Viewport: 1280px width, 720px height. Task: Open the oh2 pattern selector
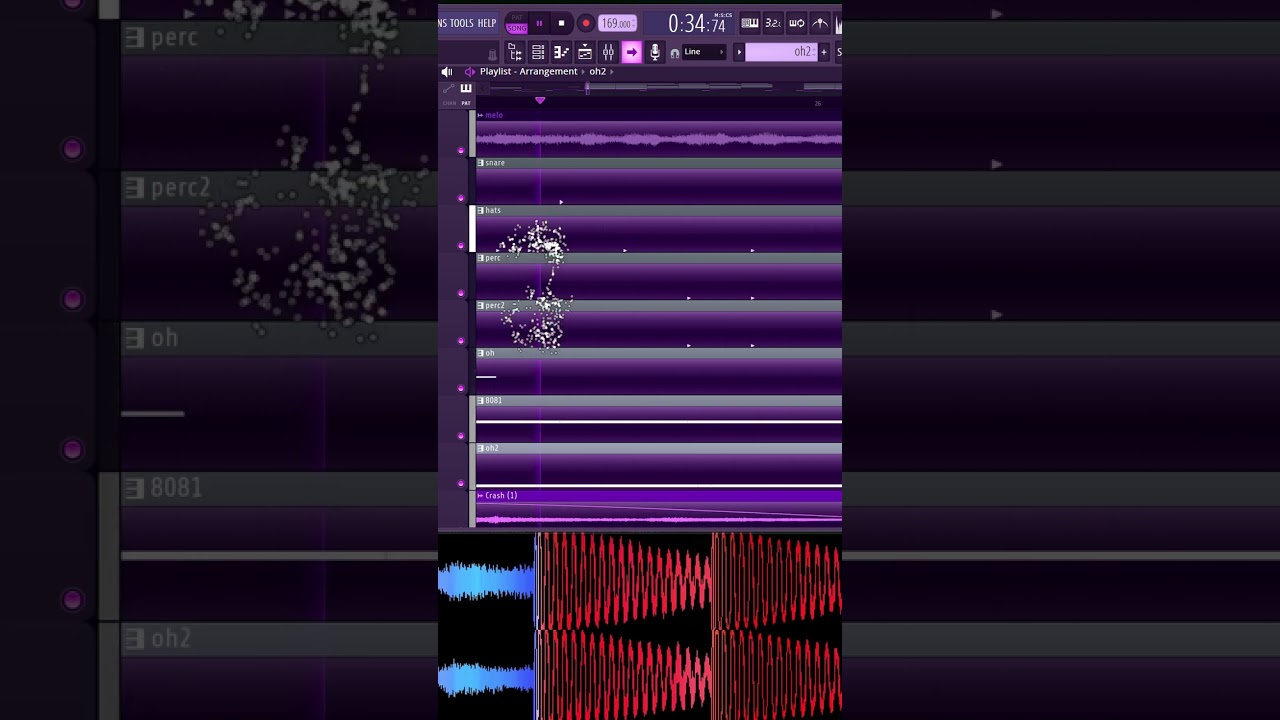[x=782, y=52]
